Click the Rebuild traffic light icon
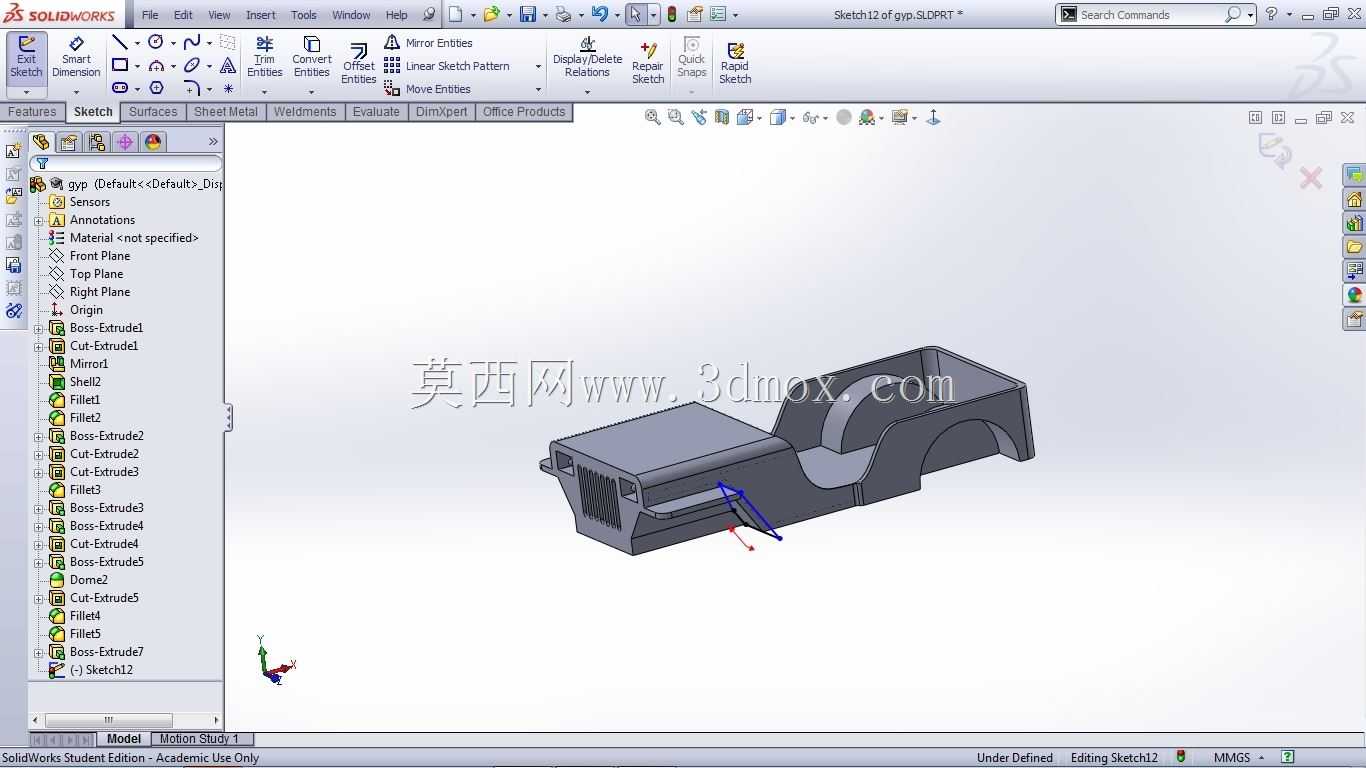 pos(672,14)
